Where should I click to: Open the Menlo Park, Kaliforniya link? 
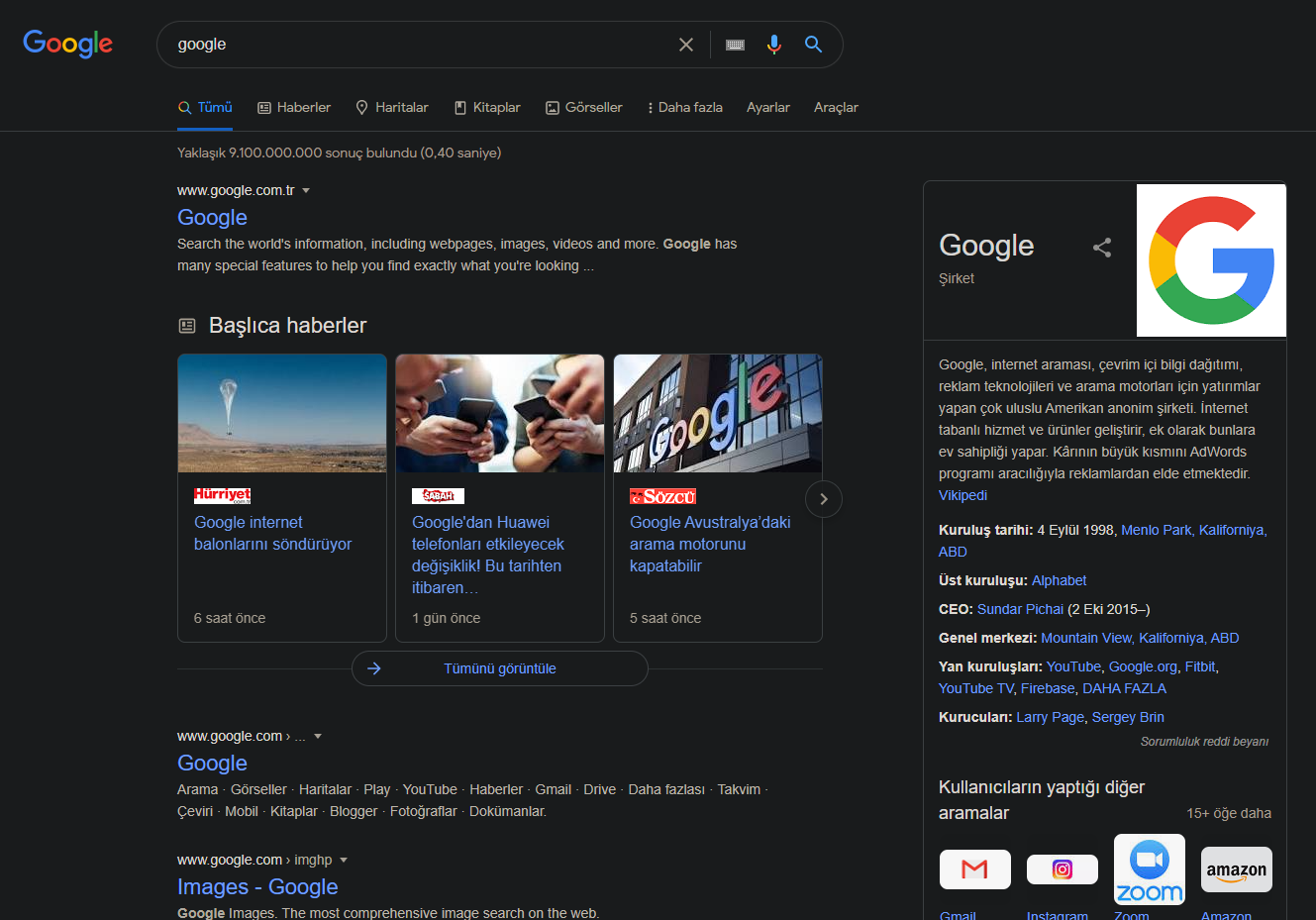pos(1192,530)
